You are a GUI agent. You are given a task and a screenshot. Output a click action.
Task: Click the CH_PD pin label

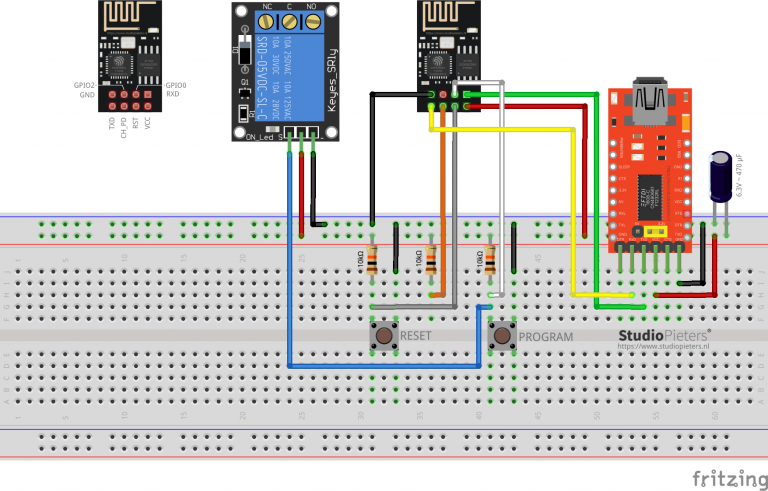coord(123,127)
